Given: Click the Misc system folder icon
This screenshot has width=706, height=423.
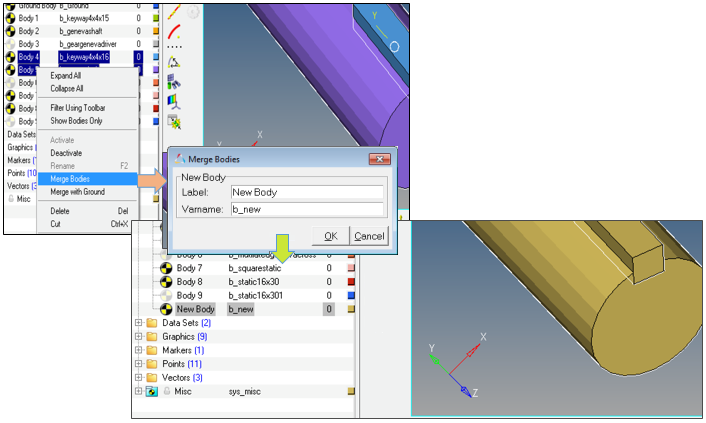Looking at the screenshot, I should click(152, 391).
